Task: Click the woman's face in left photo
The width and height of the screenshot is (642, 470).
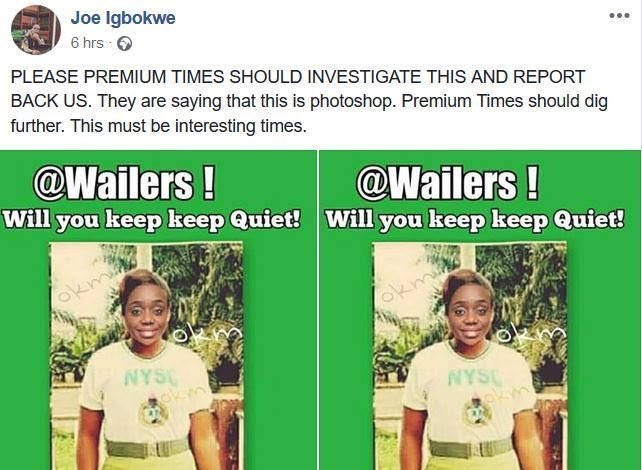Action: point(145,313)
